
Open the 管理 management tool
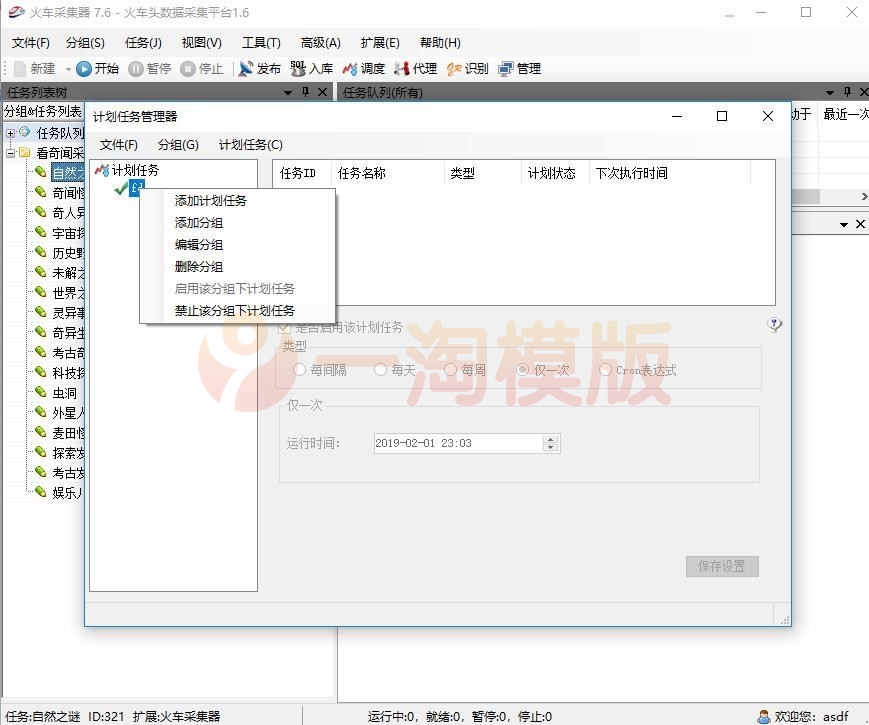coord(520,69)
